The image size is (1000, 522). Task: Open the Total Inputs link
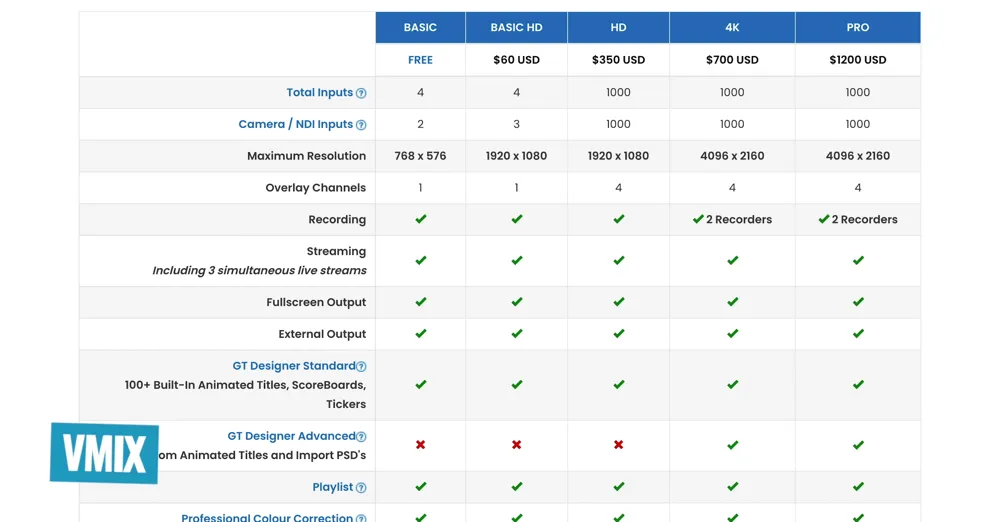click(320, 93)
